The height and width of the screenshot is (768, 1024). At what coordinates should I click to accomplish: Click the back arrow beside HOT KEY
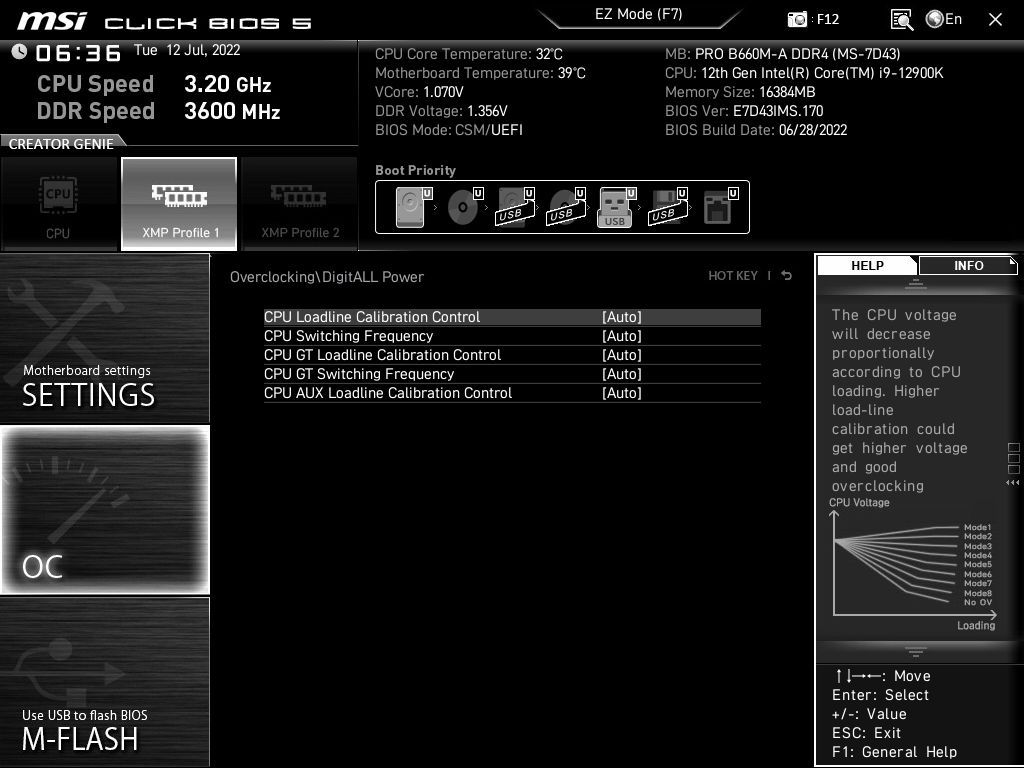point(787,276)
